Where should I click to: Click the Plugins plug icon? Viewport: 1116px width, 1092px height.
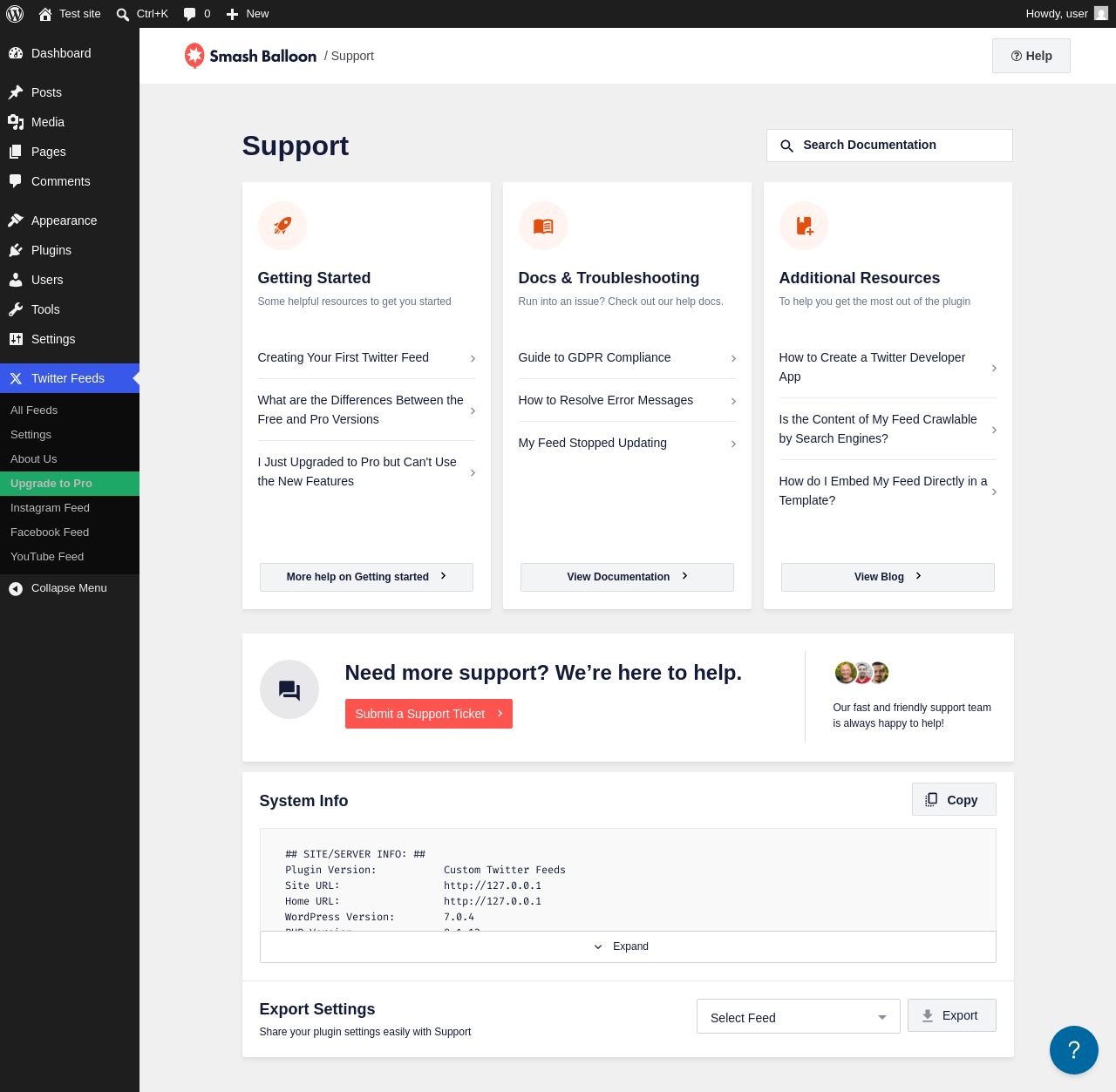tap(16, 250)
